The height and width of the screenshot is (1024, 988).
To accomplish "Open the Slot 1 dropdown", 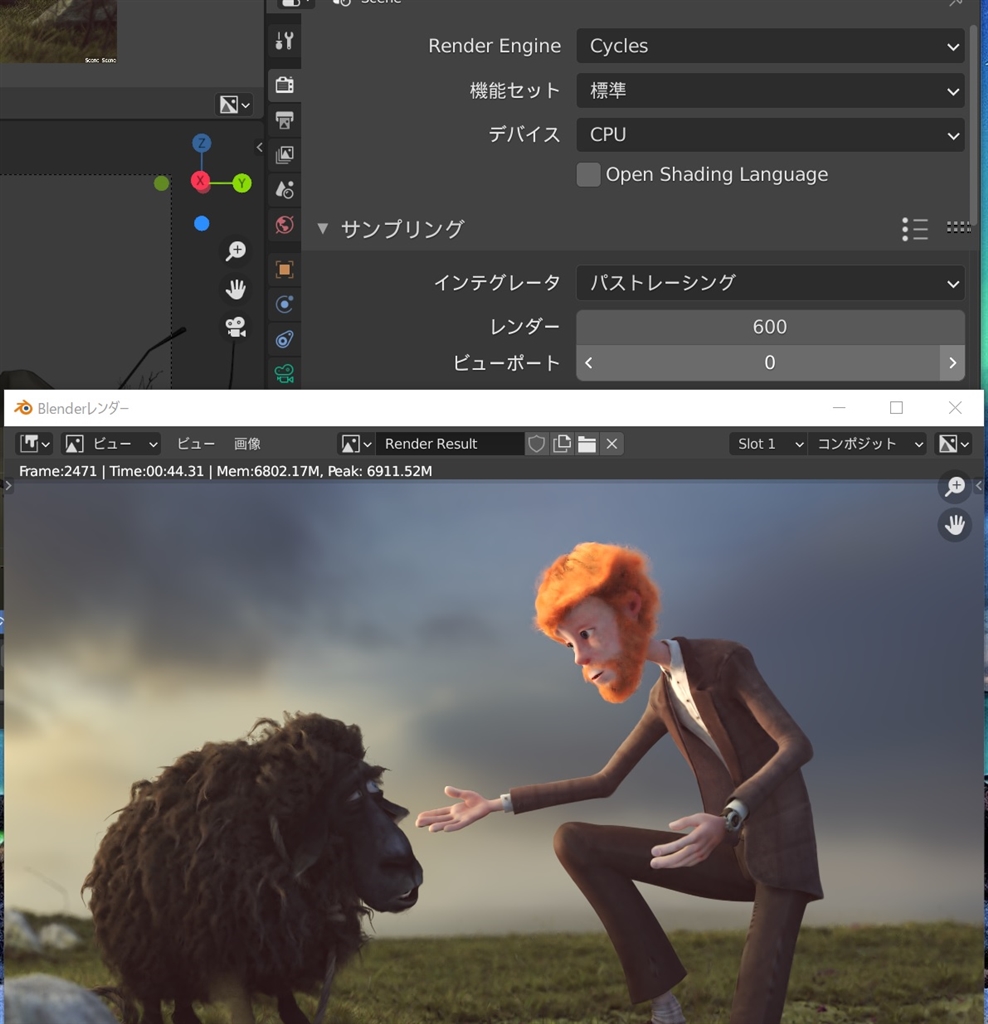I will 768,444.
